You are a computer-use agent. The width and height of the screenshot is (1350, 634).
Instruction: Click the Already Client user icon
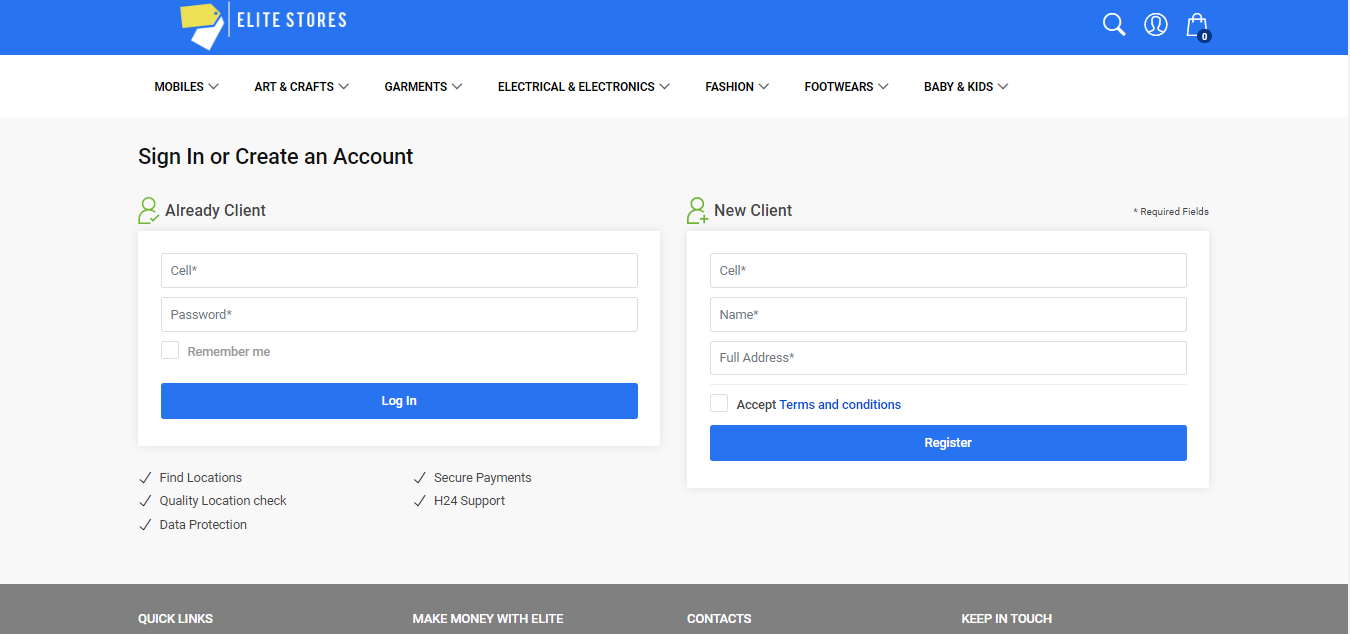click(149, 210)
